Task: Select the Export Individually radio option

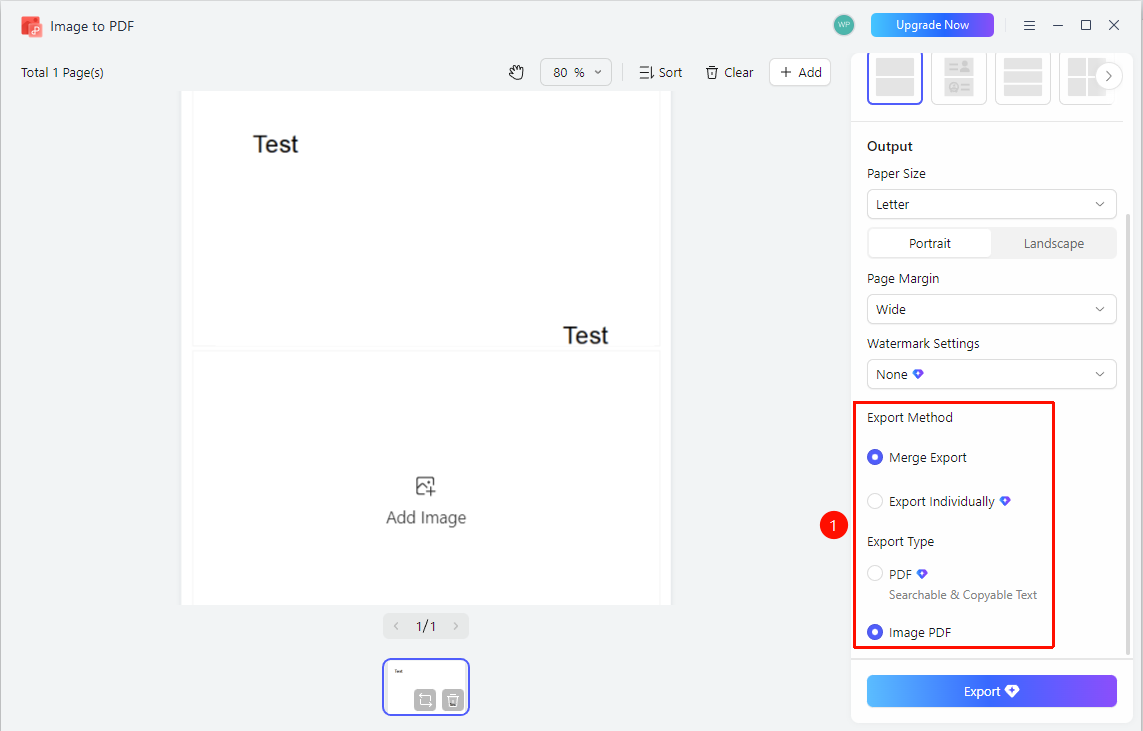Action: point(875,501)
